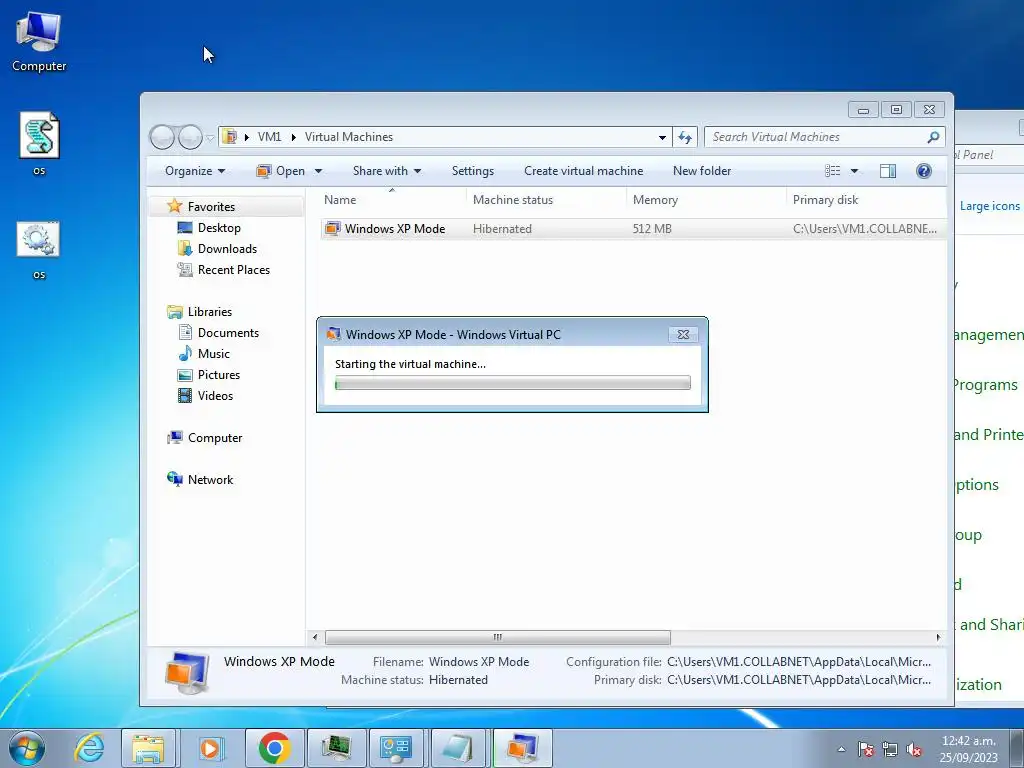
Task: Click the Change your view icon
Action: (833, 171)
